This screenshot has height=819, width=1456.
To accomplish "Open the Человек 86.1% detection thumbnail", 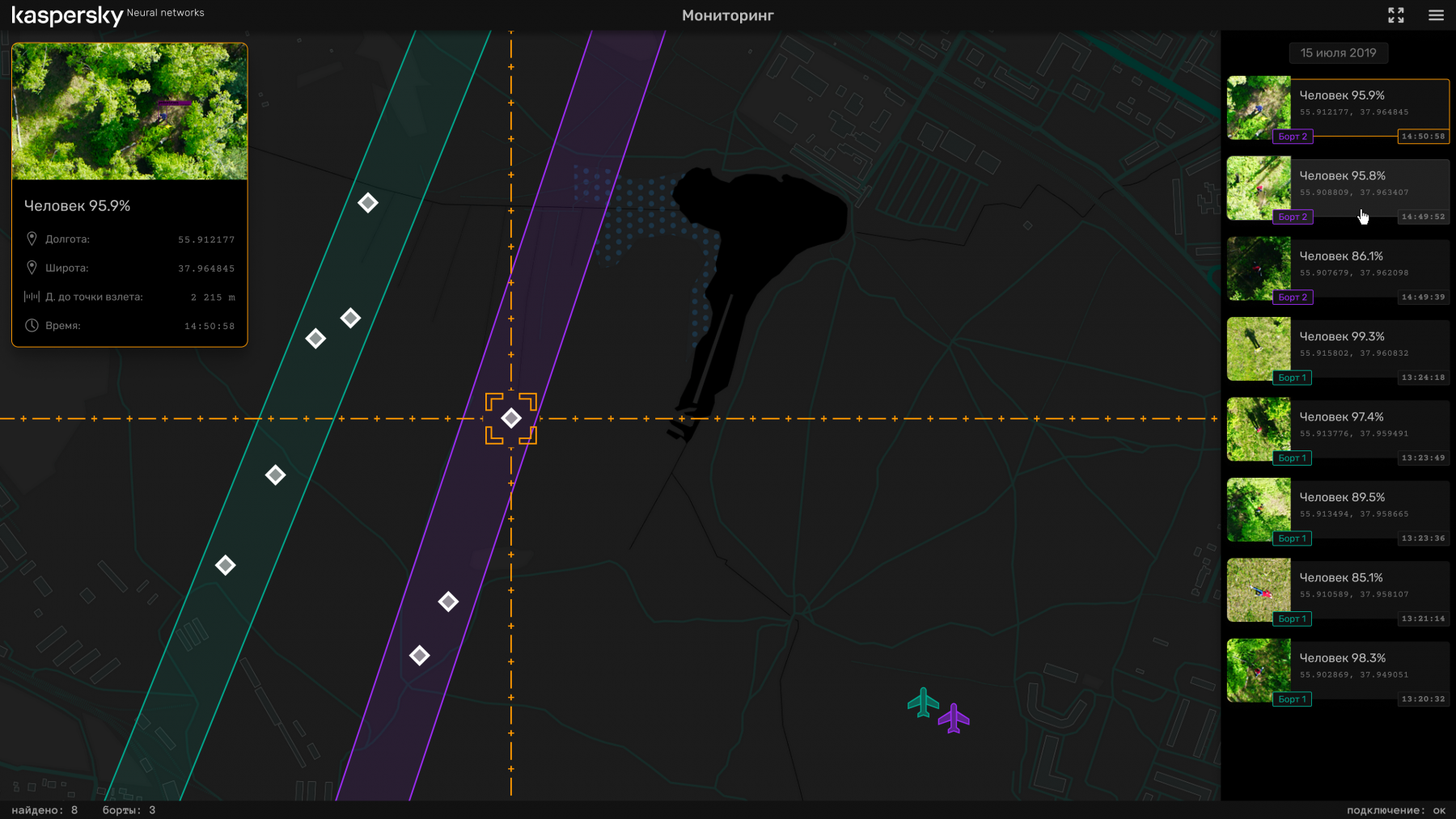I will [1258, 268].
